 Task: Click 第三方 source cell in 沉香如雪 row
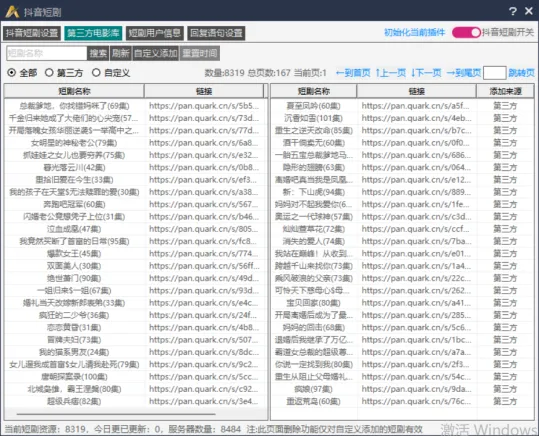pyautogui.click(x=505, y=118)
